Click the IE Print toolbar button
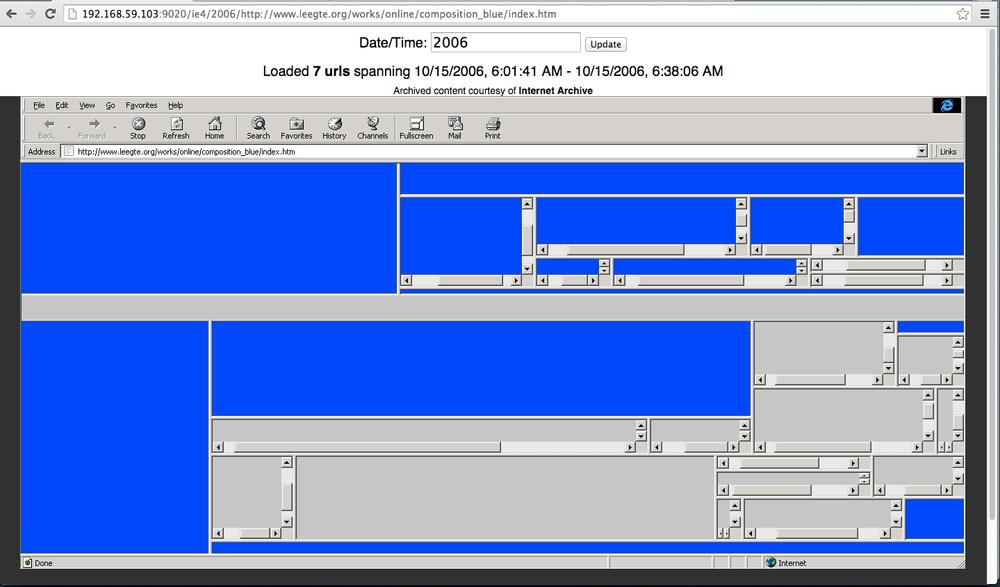The image size is (1000, 587). pos(492,128)
